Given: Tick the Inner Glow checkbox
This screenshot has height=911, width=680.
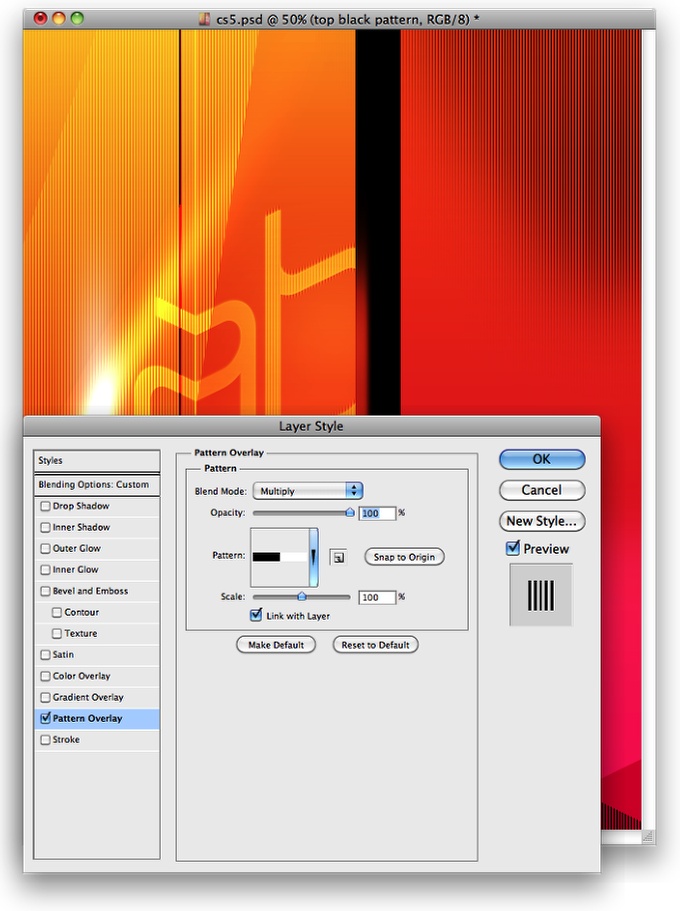Looking at the screenshot, I should click(45, 570).
